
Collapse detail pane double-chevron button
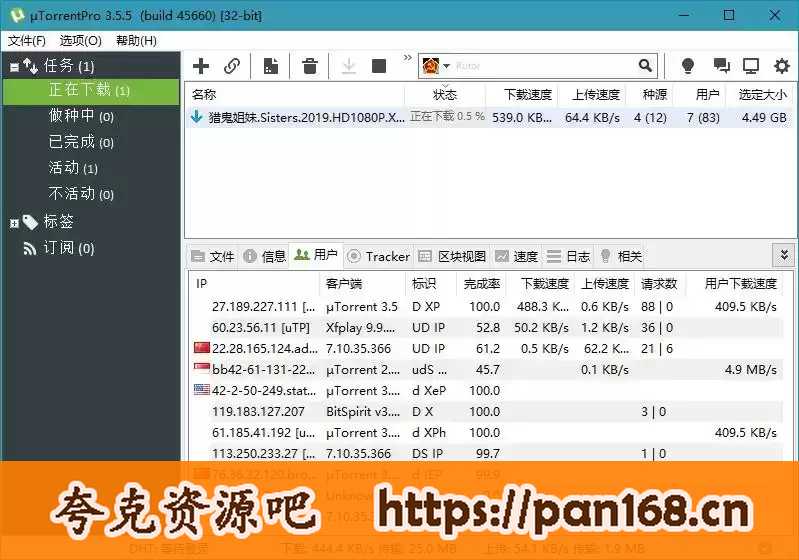point(784,254)
